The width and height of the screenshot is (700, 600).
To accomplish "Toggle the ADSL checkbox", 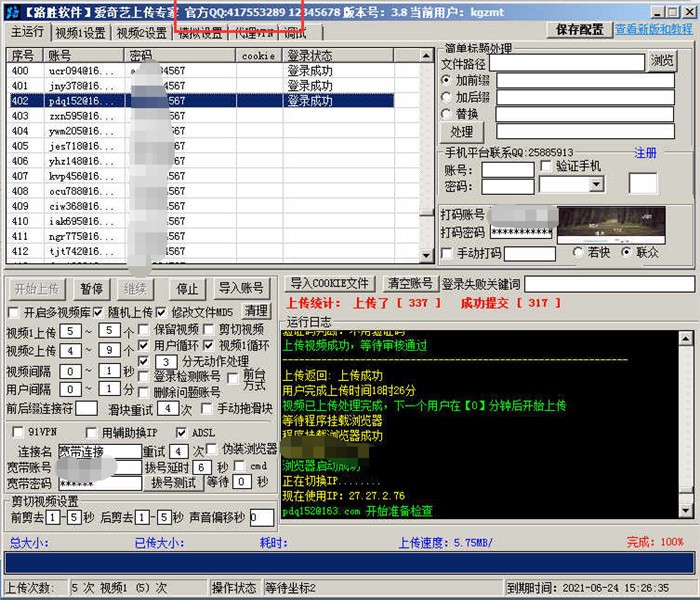I will click(181, 432).
